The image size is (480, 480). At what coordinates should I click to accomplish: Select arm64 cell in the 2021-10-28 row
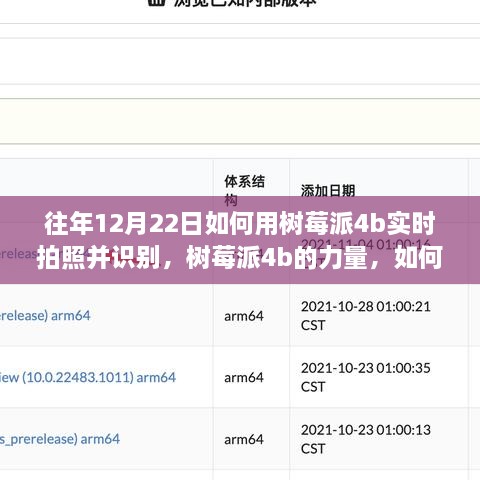click(244, 316)
